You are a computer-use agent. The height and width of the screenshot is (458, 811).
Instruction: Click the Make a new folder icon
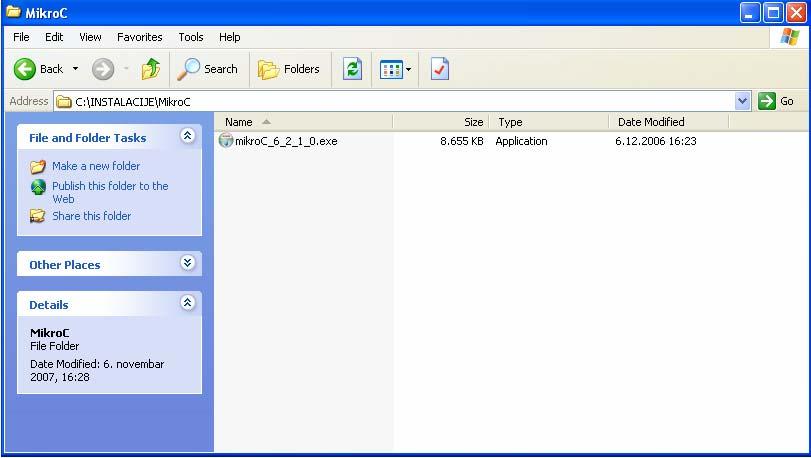pyautogui.click(x=38, y=166)
